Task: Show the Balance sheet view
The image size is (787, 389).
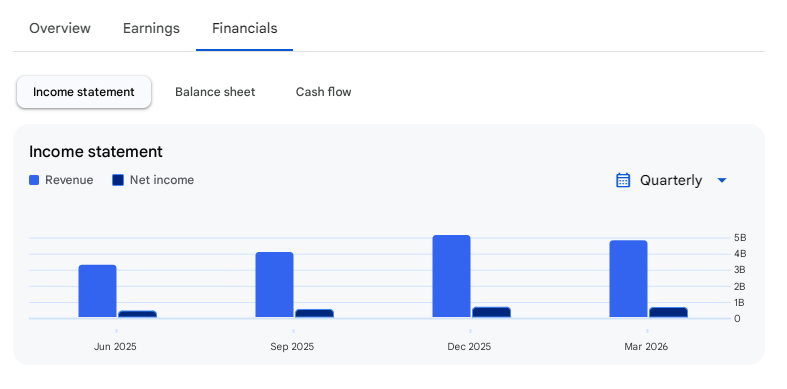Action: [215, 92]
